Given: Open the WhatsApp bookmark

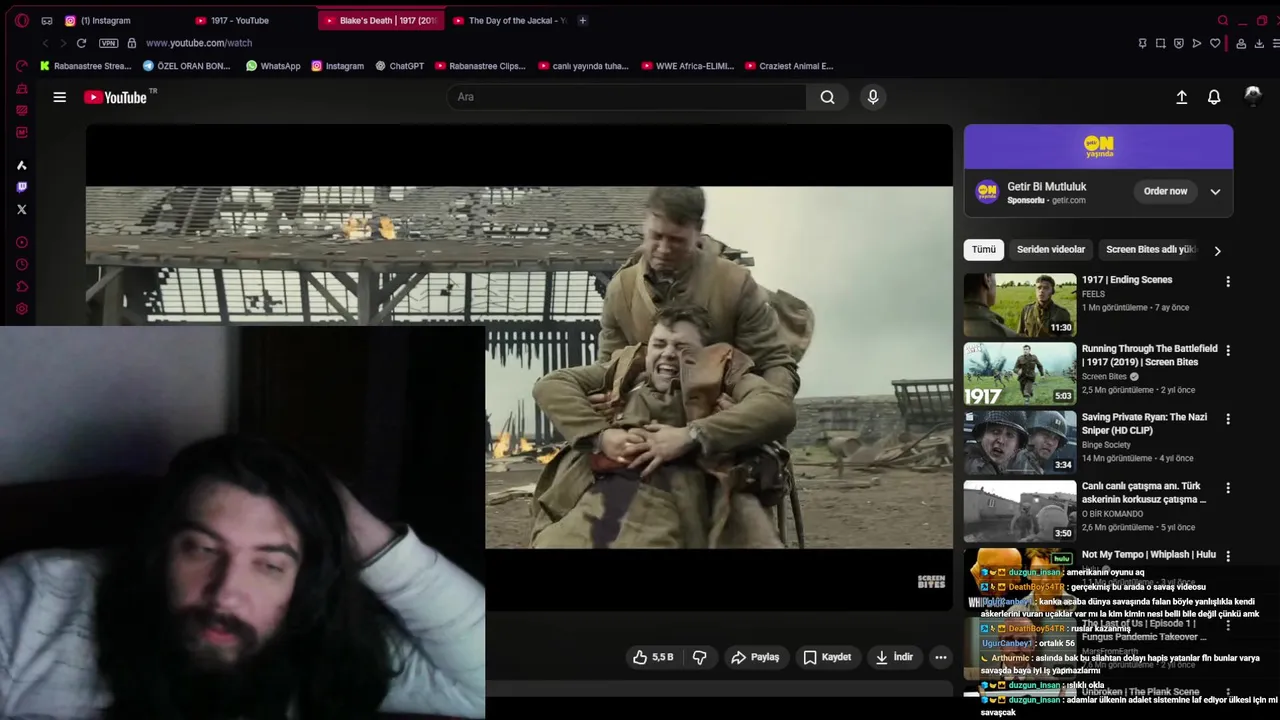Looking at the screenshot, I should pyautogui.click(x=273, y=66).
